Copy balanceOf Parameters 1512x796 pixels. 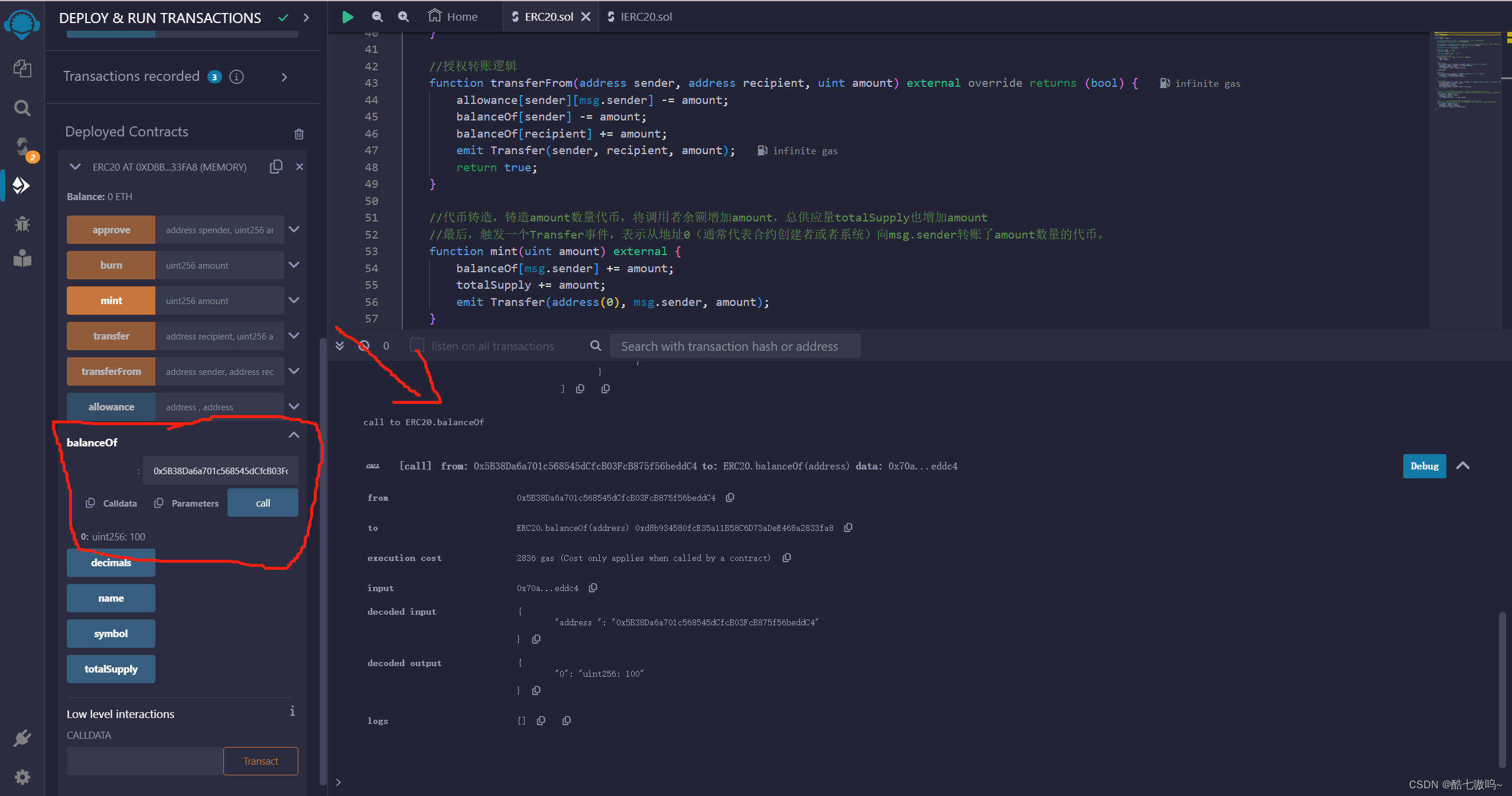pyautogui.click(x=187, y=503)
